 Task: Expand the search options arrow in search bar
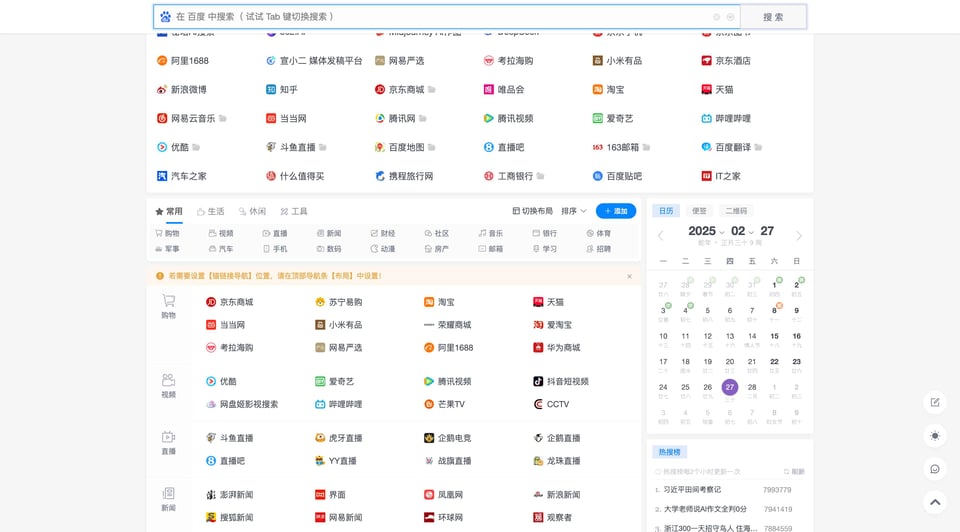730,17
